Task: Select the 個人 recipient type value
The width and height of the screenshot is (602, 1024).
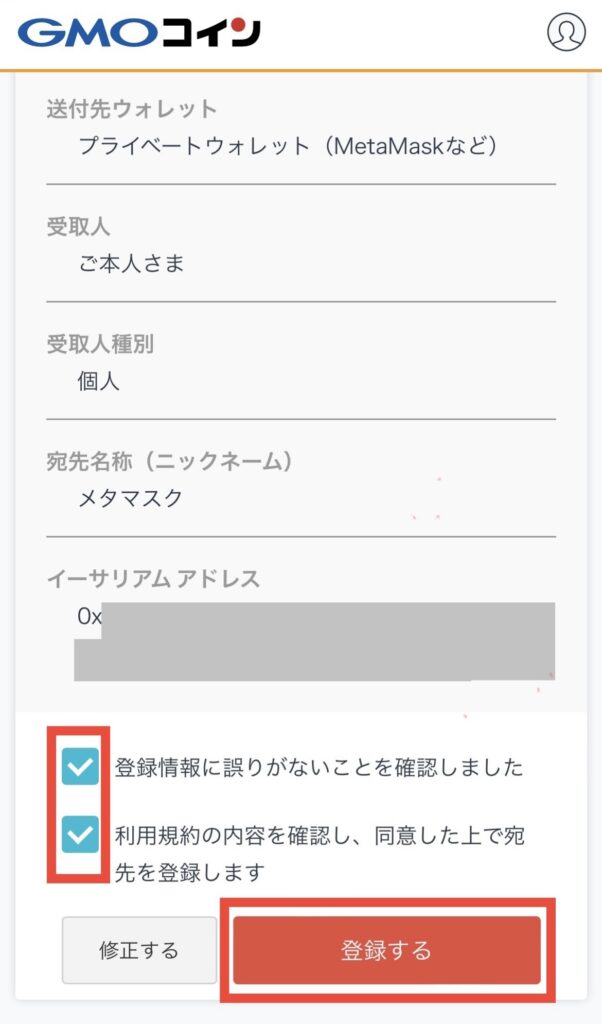Action: tap(98, 381)
